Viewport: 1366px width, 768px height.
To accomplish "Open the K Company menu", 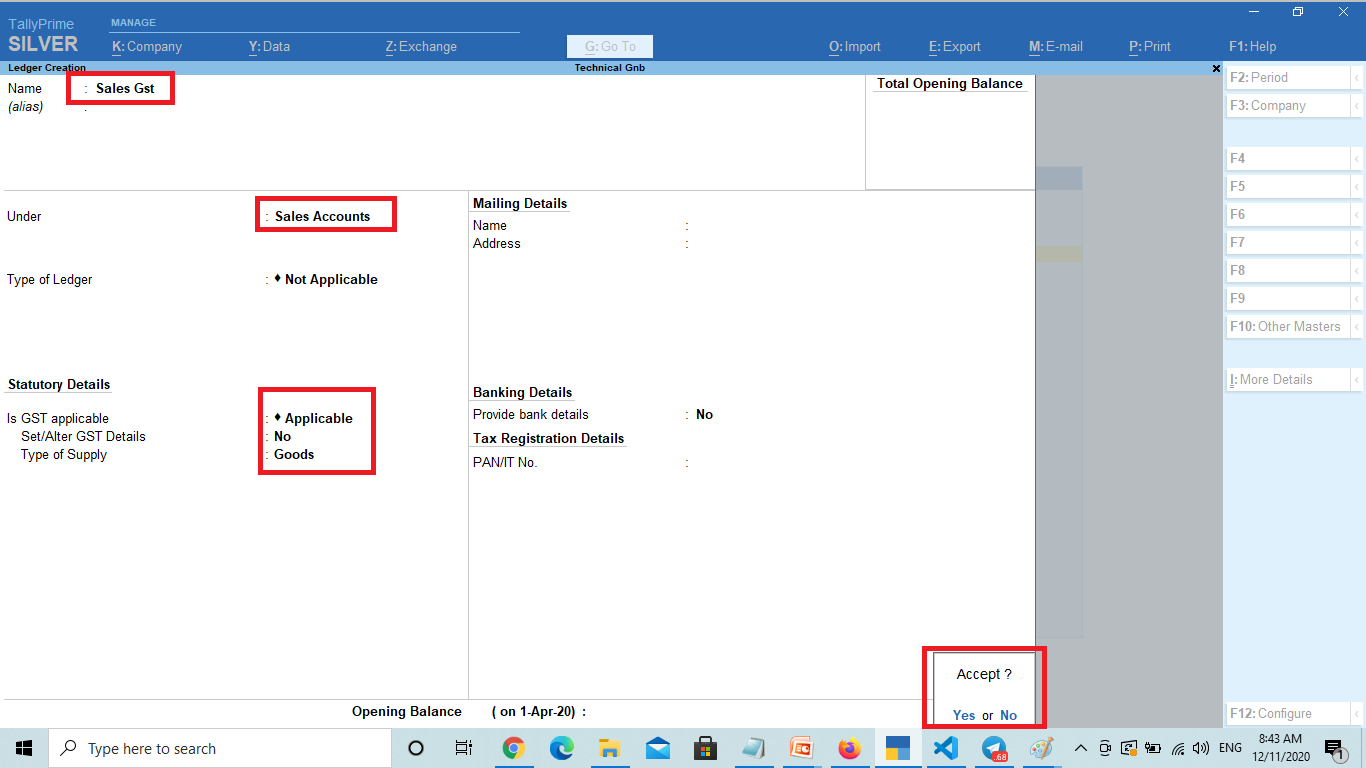I will click(x=147, y=46).
